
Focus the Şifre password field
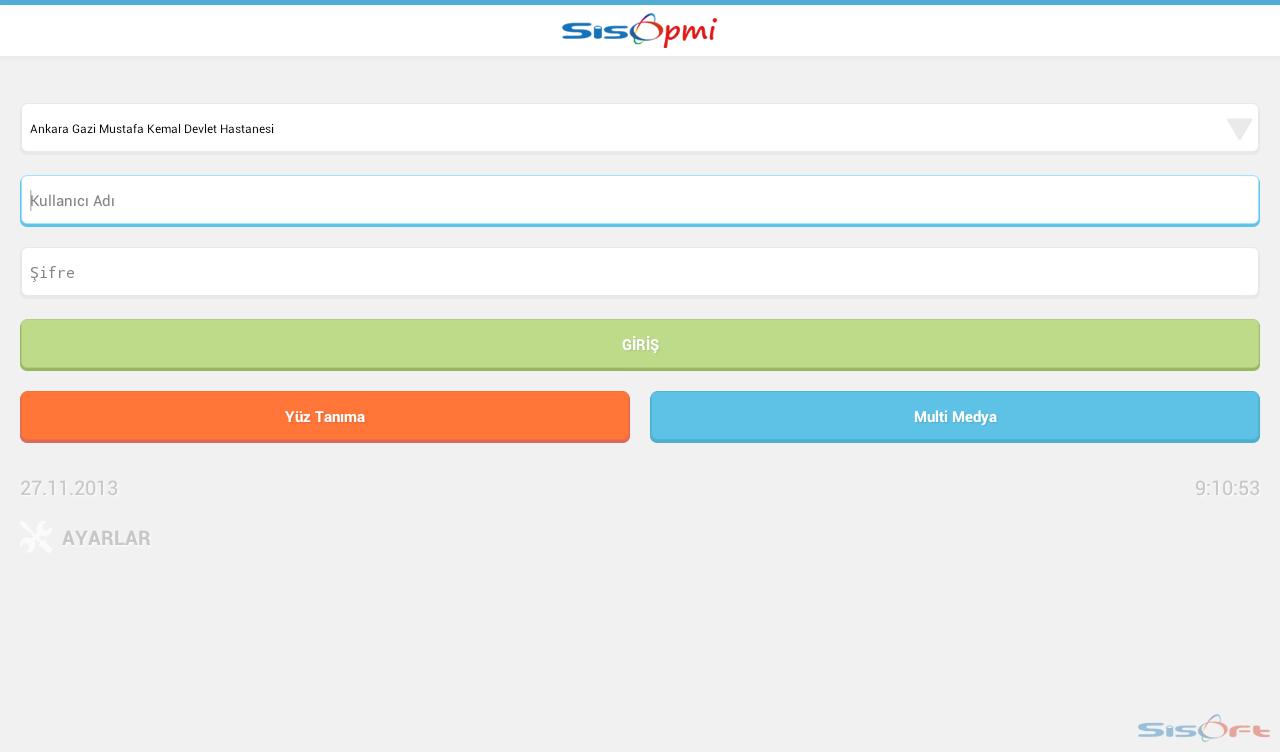[x=640, y=272]
